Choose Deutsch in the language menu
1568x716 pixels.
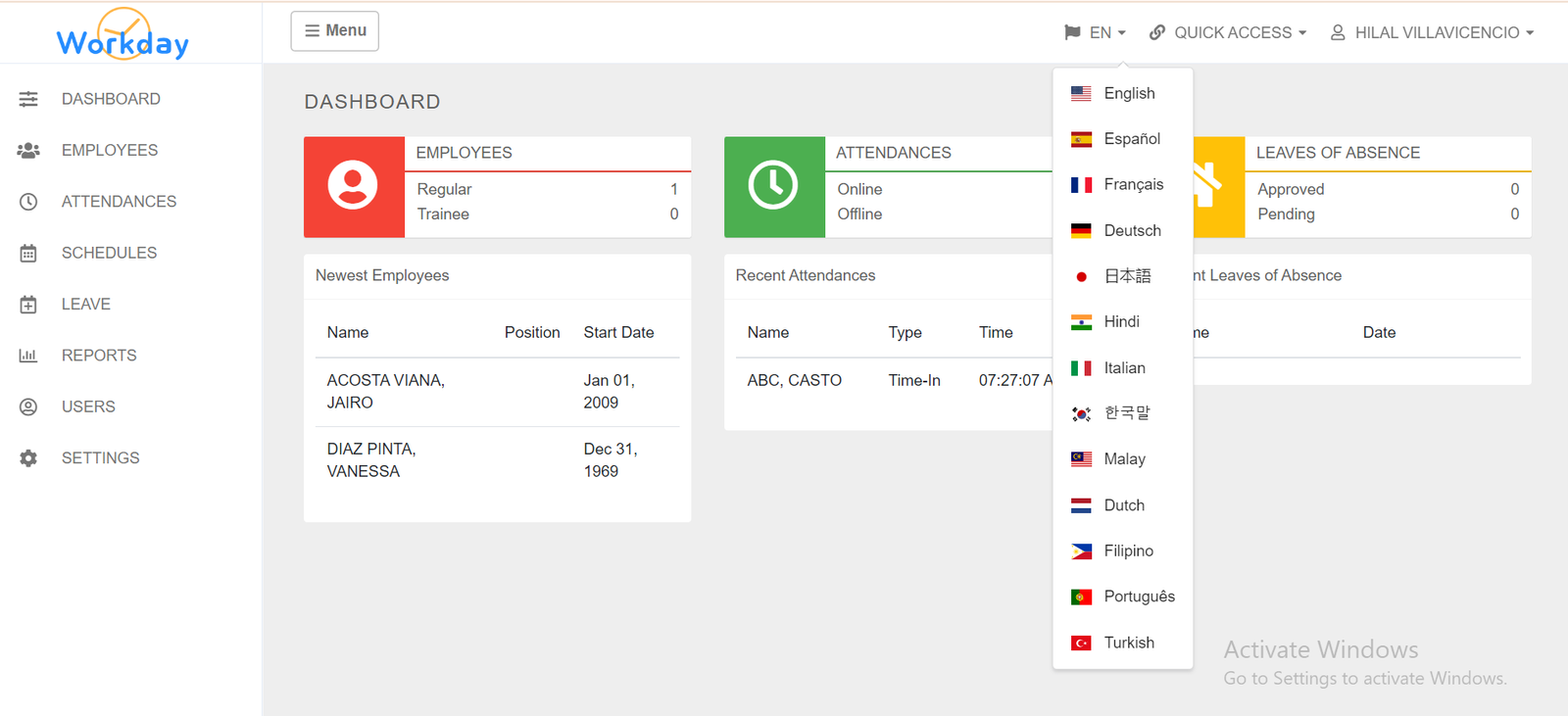(x=1131, y=231)
